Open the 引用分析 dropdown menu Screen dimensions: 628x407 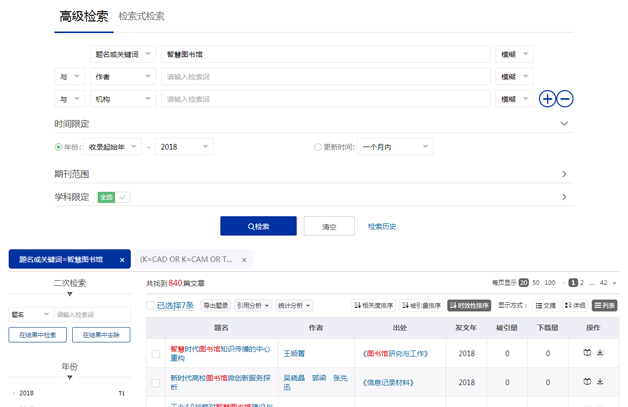pyautogui.click(x=253, y=305)
